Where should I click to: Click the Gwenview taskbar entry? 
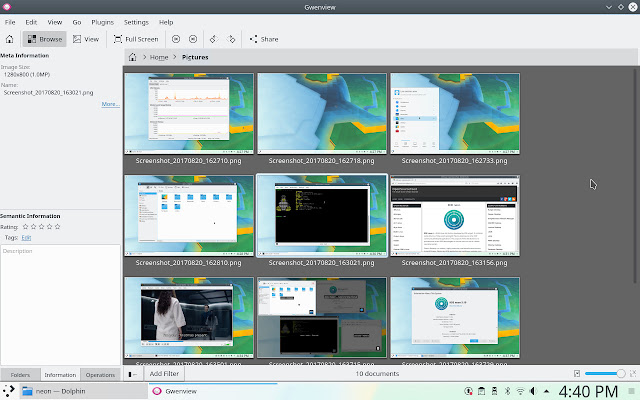pyautogui.click(x=213, y=391)
